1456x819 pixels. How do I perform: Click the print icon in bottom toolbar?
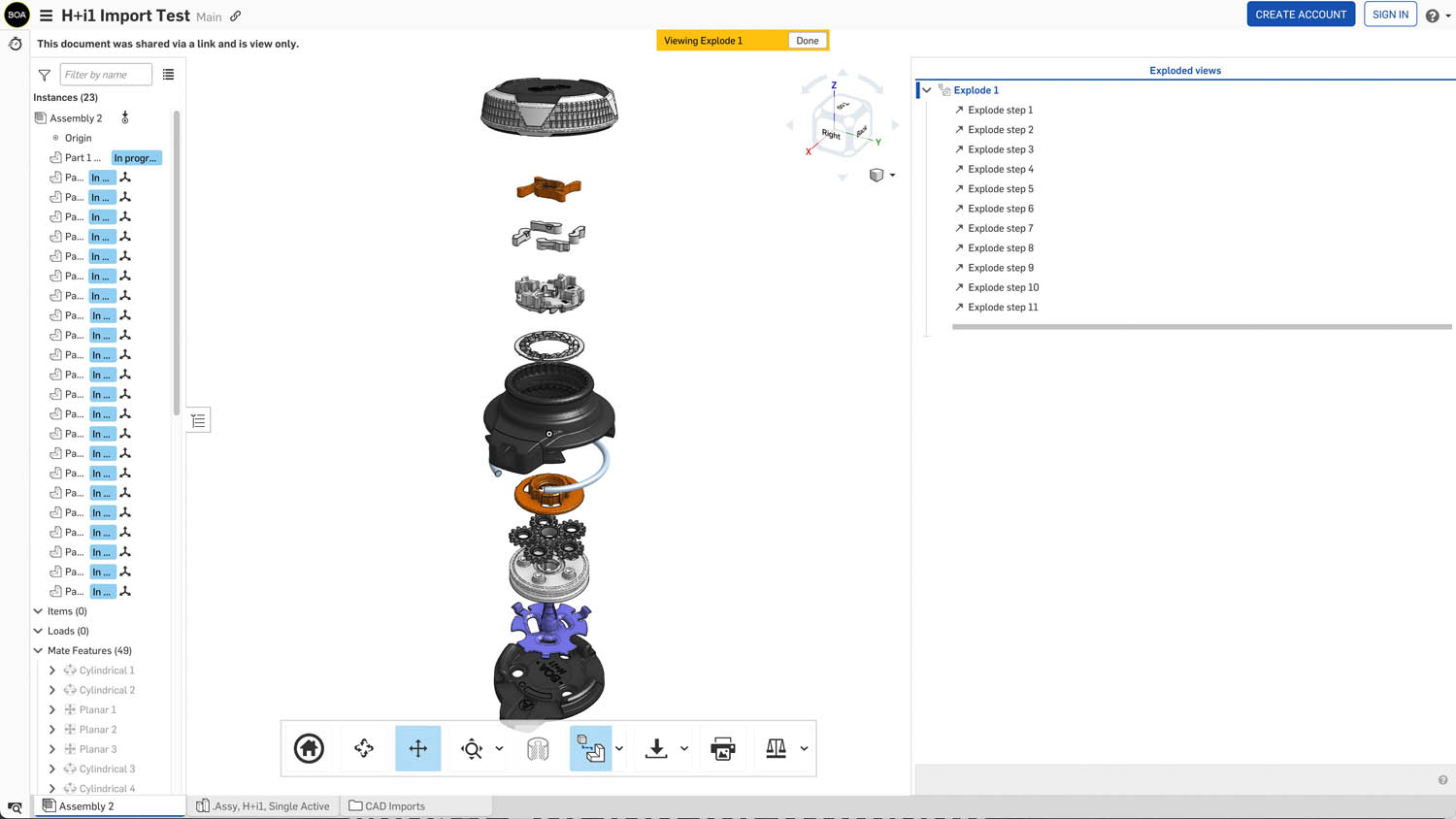(723, 748)
